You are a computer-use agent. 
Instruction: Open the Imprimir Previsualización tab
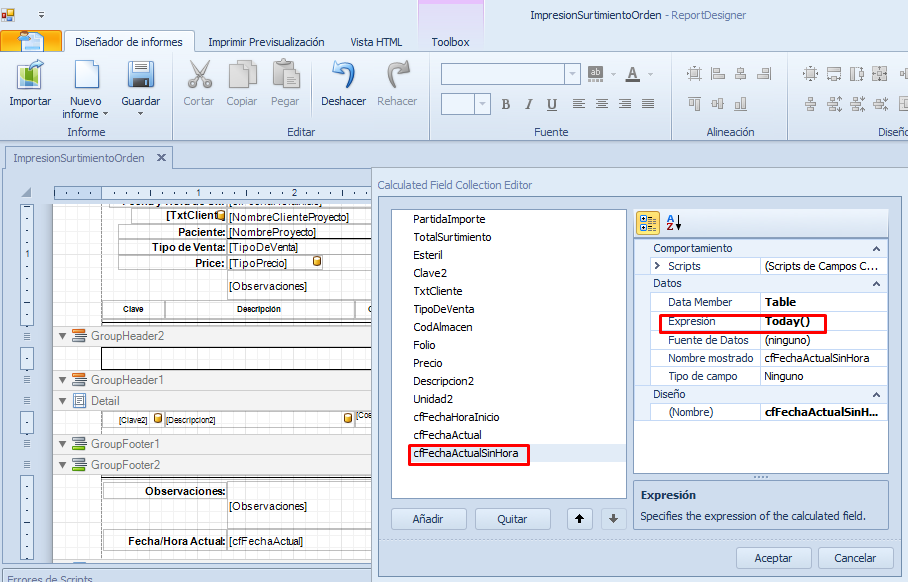click(x=266, y=42)
